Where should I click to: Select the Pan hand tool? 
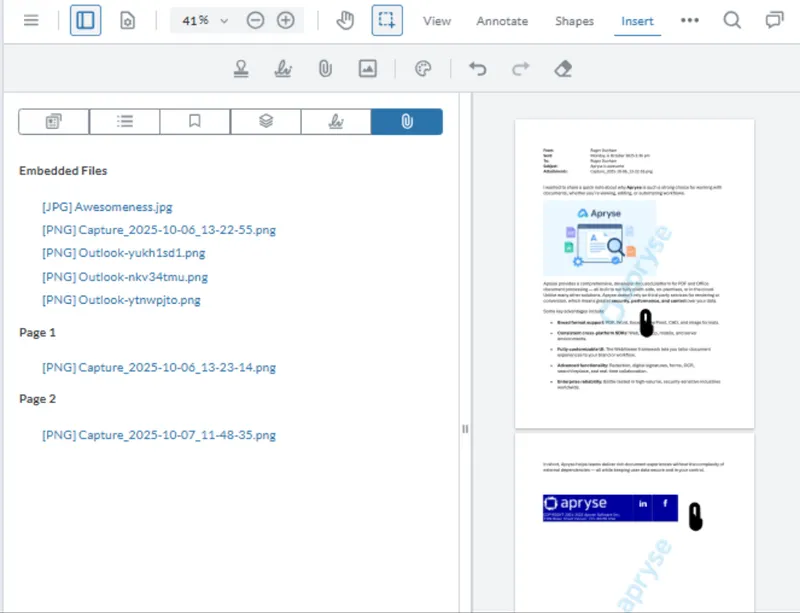tap(345, 20)
